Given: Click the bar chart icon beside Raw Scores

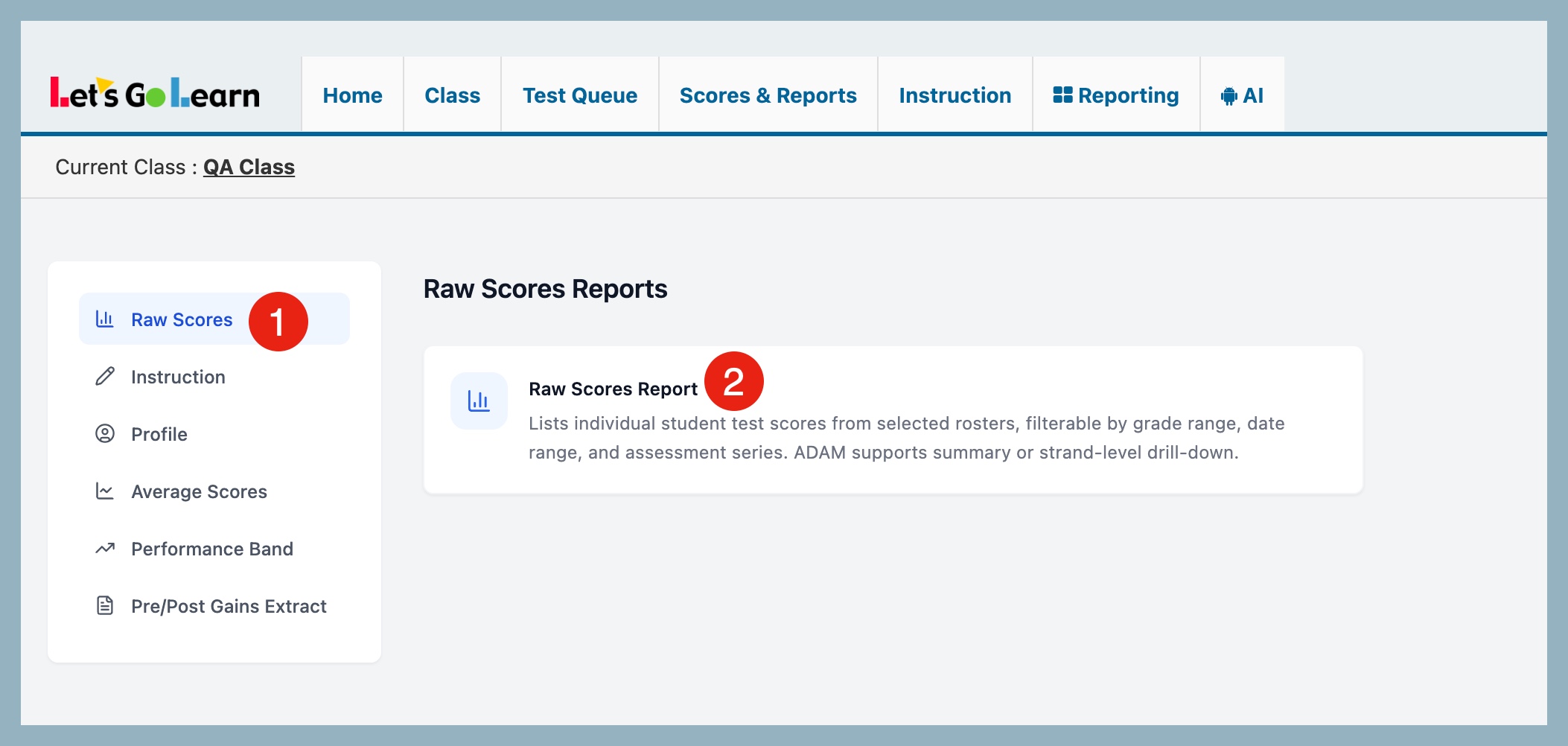Looking at the screenshot, I should point(104,319).
